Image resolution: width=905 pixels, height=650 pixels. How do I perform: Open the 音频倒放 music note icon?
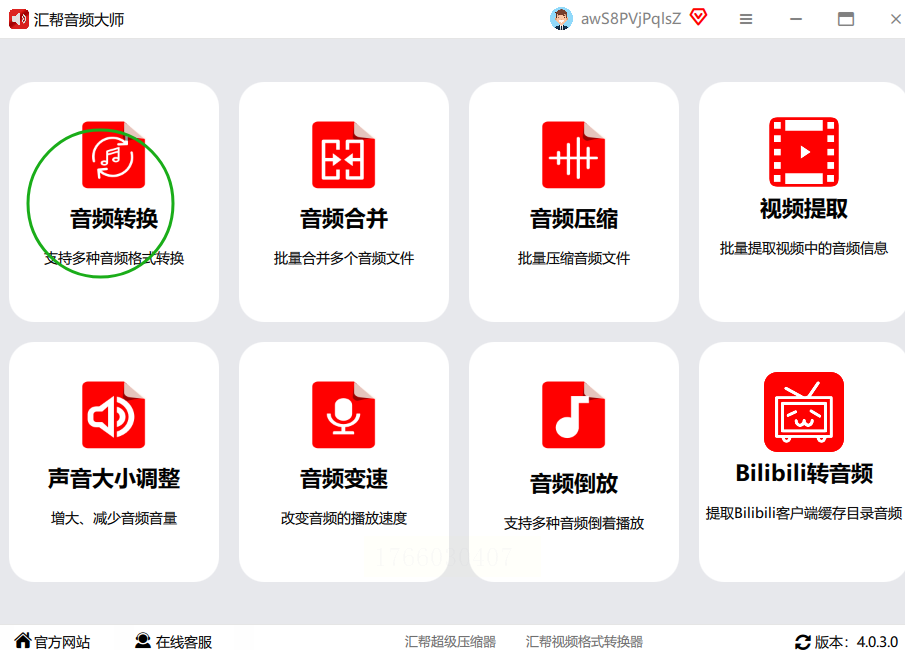point(573,414)
